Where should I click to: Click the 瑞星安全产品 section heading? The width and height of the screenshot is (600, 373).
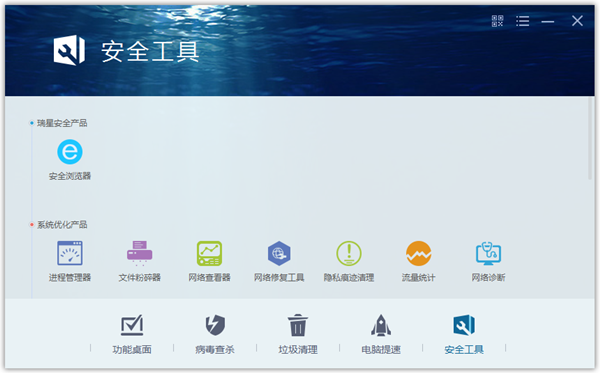62,123
